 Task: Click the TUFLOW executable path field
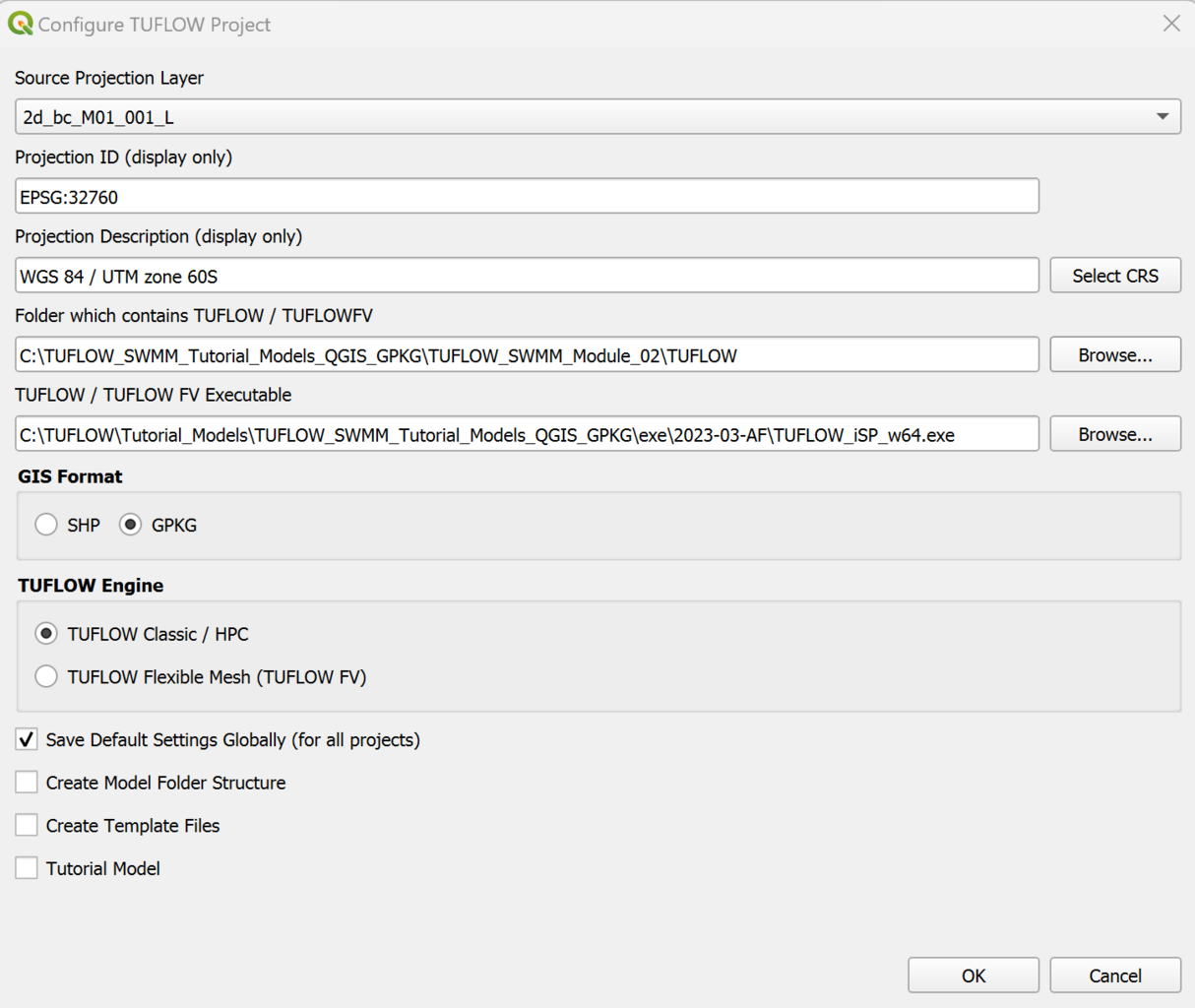tap(527, 435)
